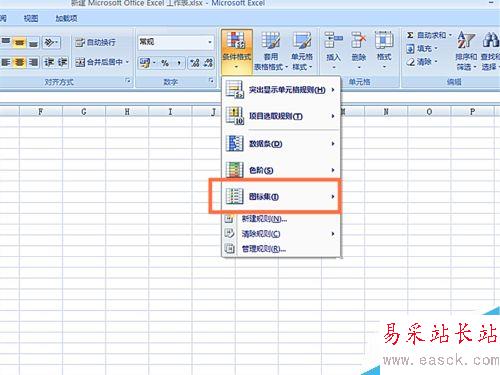
Task: Open the Conditional Formatting (条件格式) button
Action: tap(237, 51)
